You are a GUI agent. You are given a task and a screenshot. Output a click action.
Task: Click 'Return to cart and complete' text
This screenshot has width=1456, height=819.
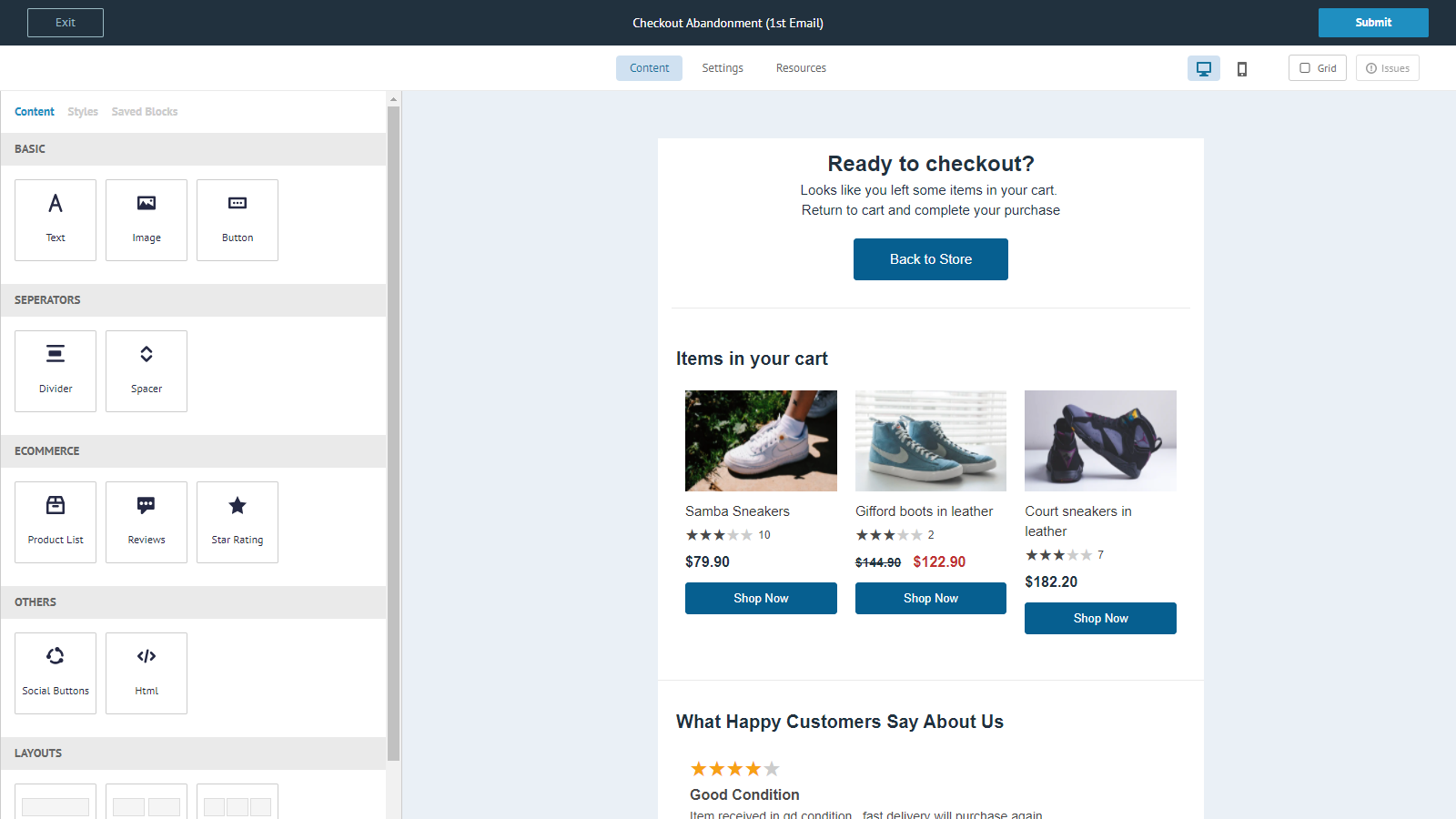[x=931, y=210]
